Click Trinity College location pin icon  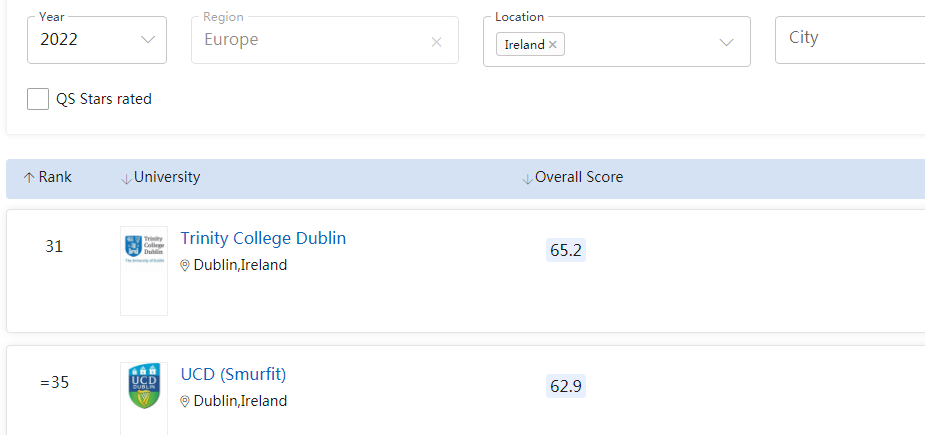point(185,266)
